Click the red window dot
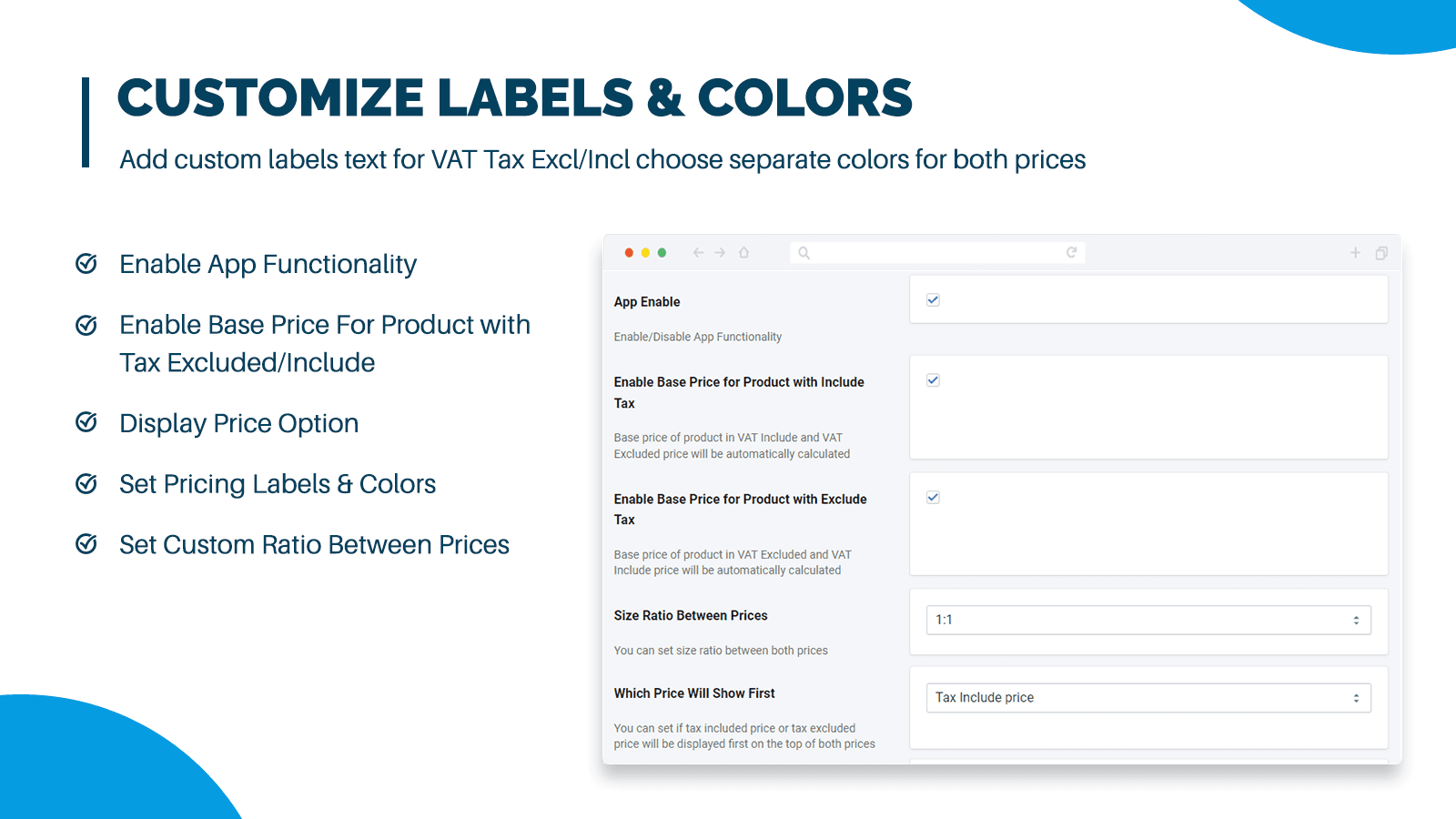The image size is (1456, 819). pyautogui.click(x=629, y=253)
